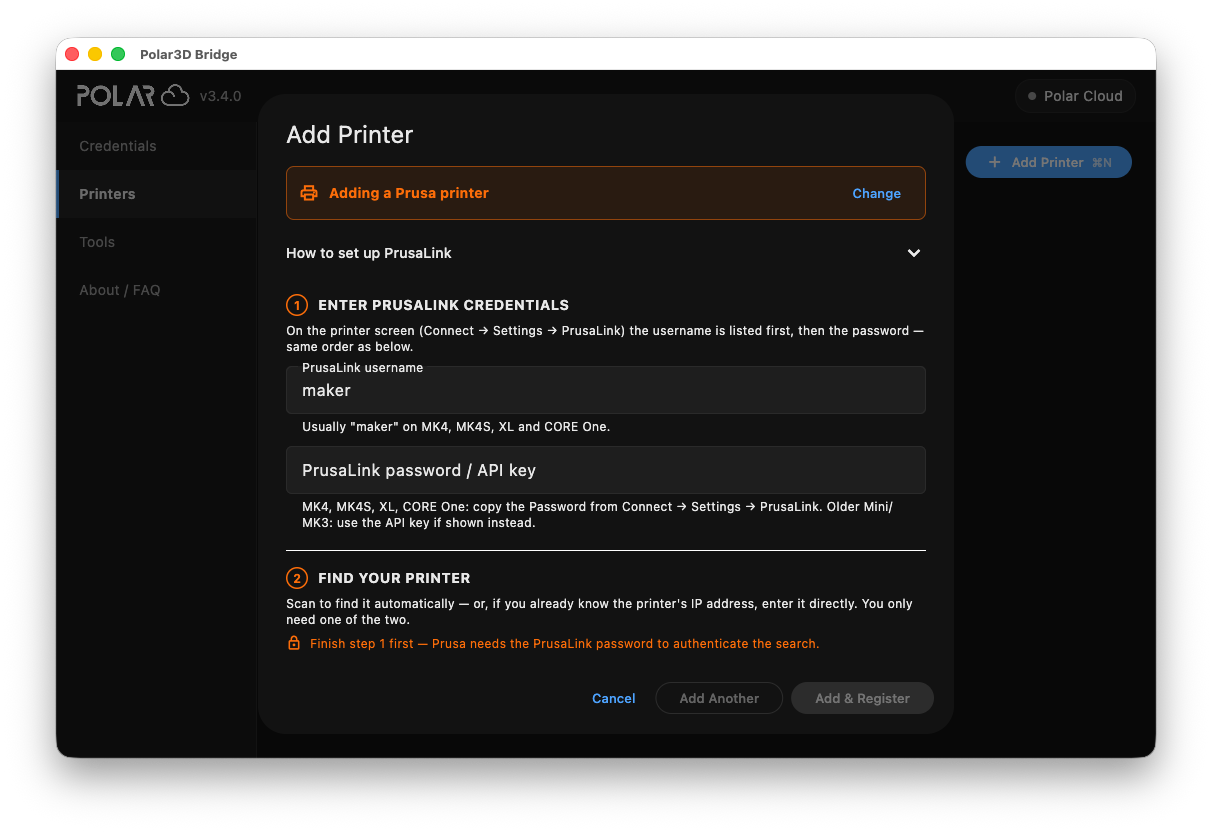Click the FIND YOUR PRINTER heading
Image resolution: width=1212 pixels, height=832 pixels.
tap(394, 578)
